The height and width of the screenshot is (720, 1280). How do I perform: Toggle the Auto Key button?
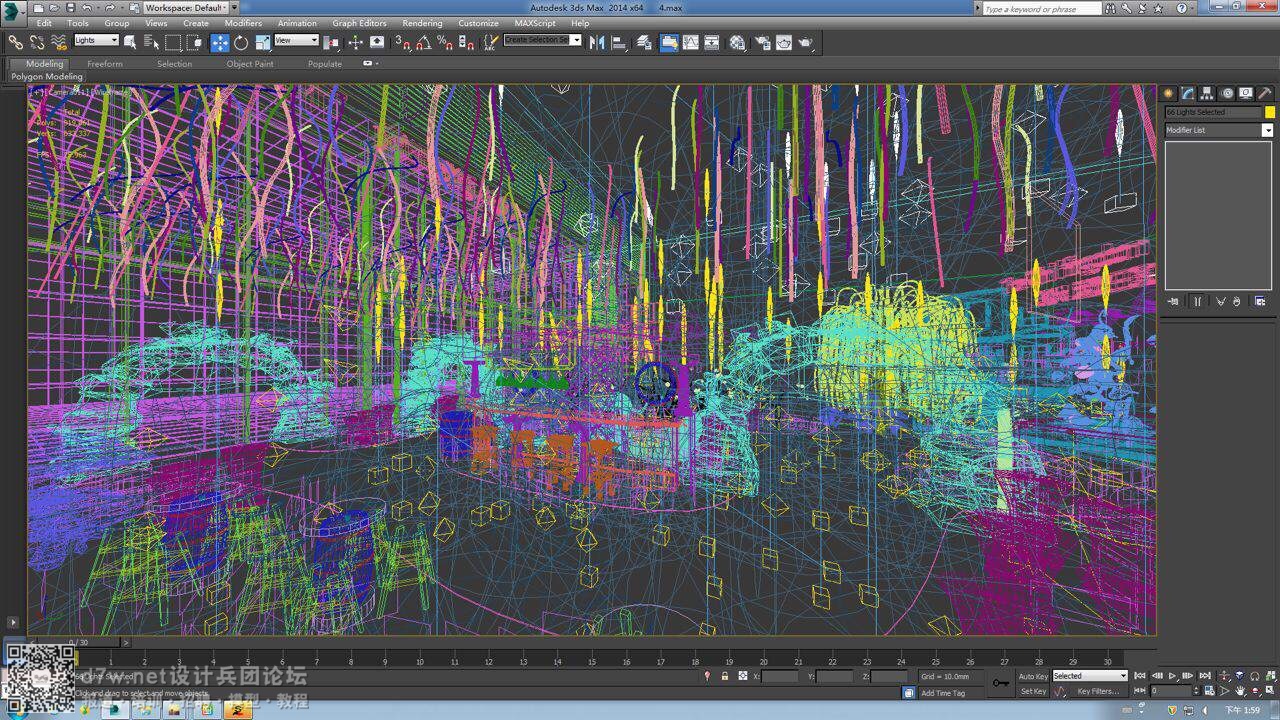1033,676
